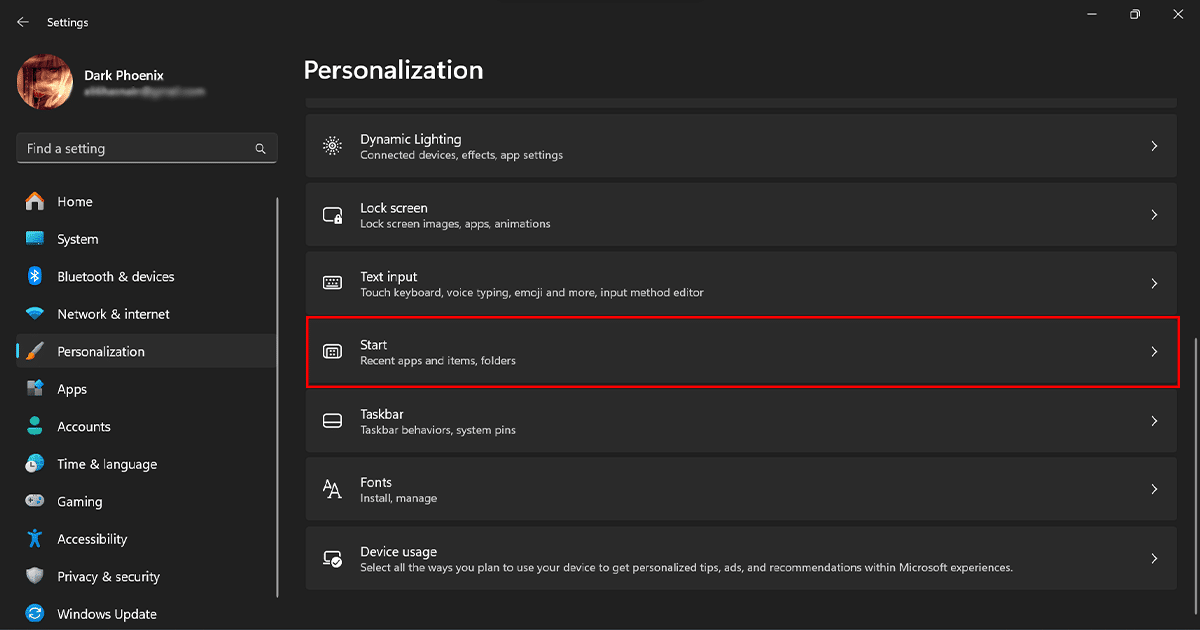Click the Find a setting field
The width and height of the screenshot is (1200, 630).
point(135,149)
